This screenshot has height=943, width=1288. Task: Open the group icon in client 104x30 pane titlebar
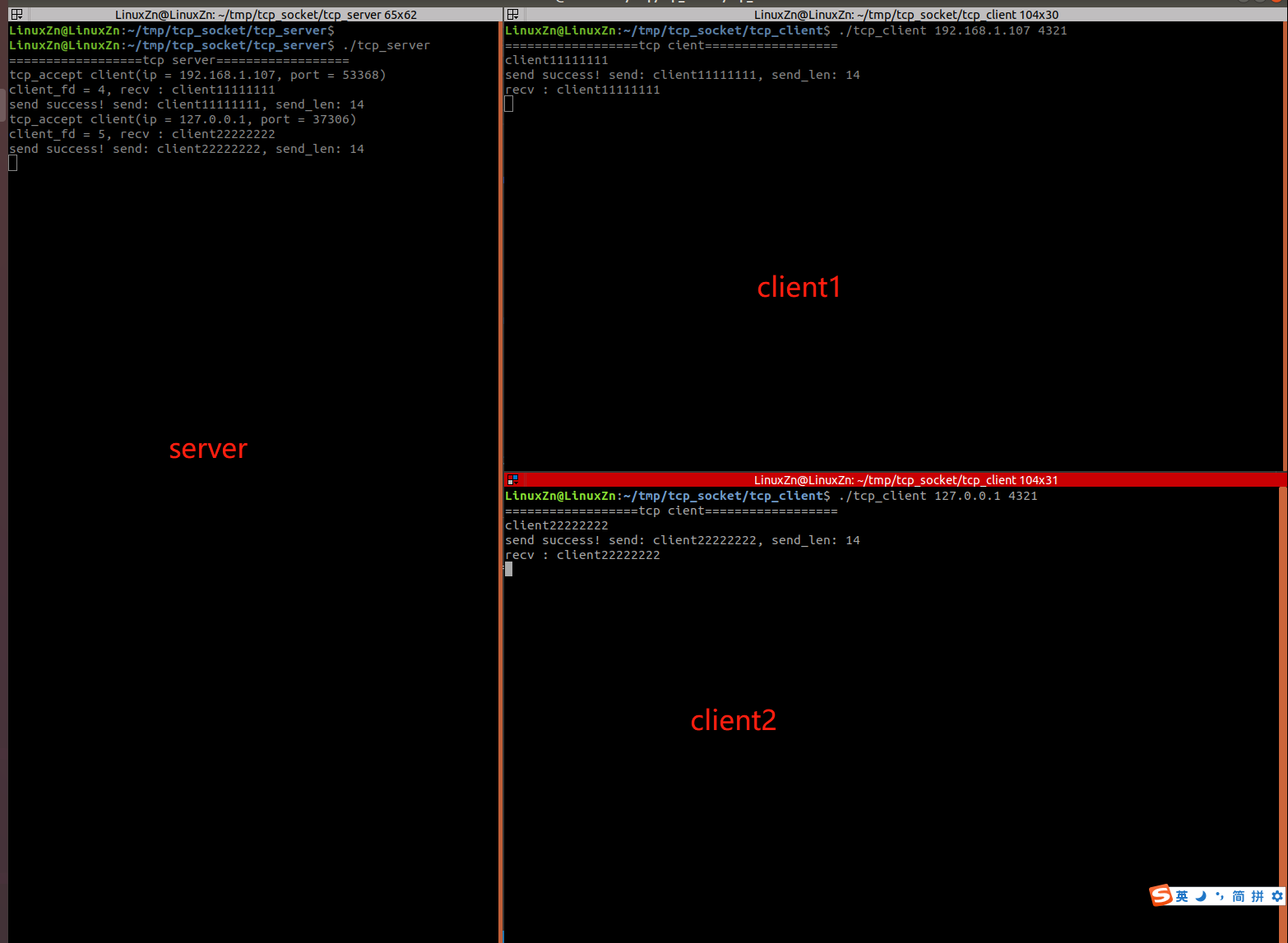(513, 14)
